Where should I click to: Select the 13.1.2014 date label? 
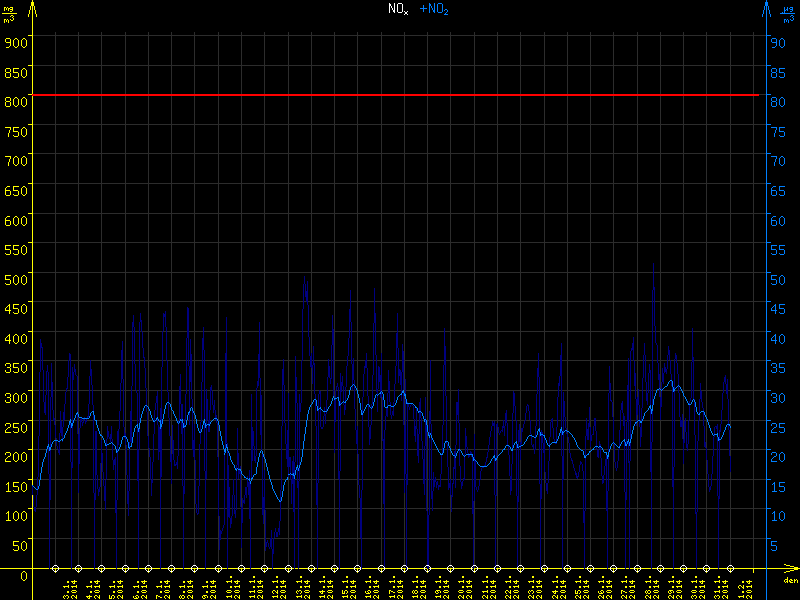point(298,586)
